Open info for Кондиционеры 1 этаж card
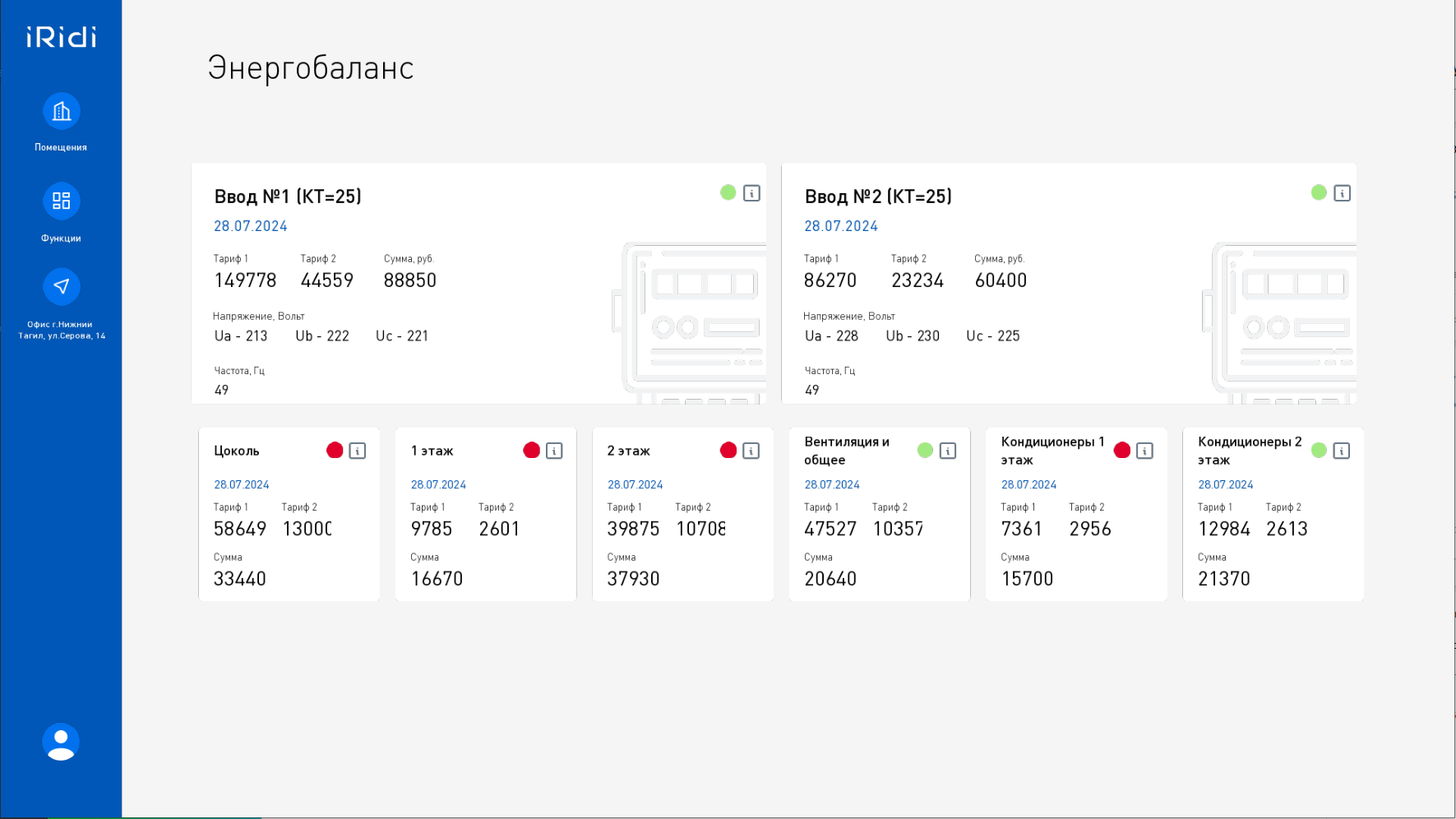Viewport: 1456px width, 819px height. (x=1144, y=451)
